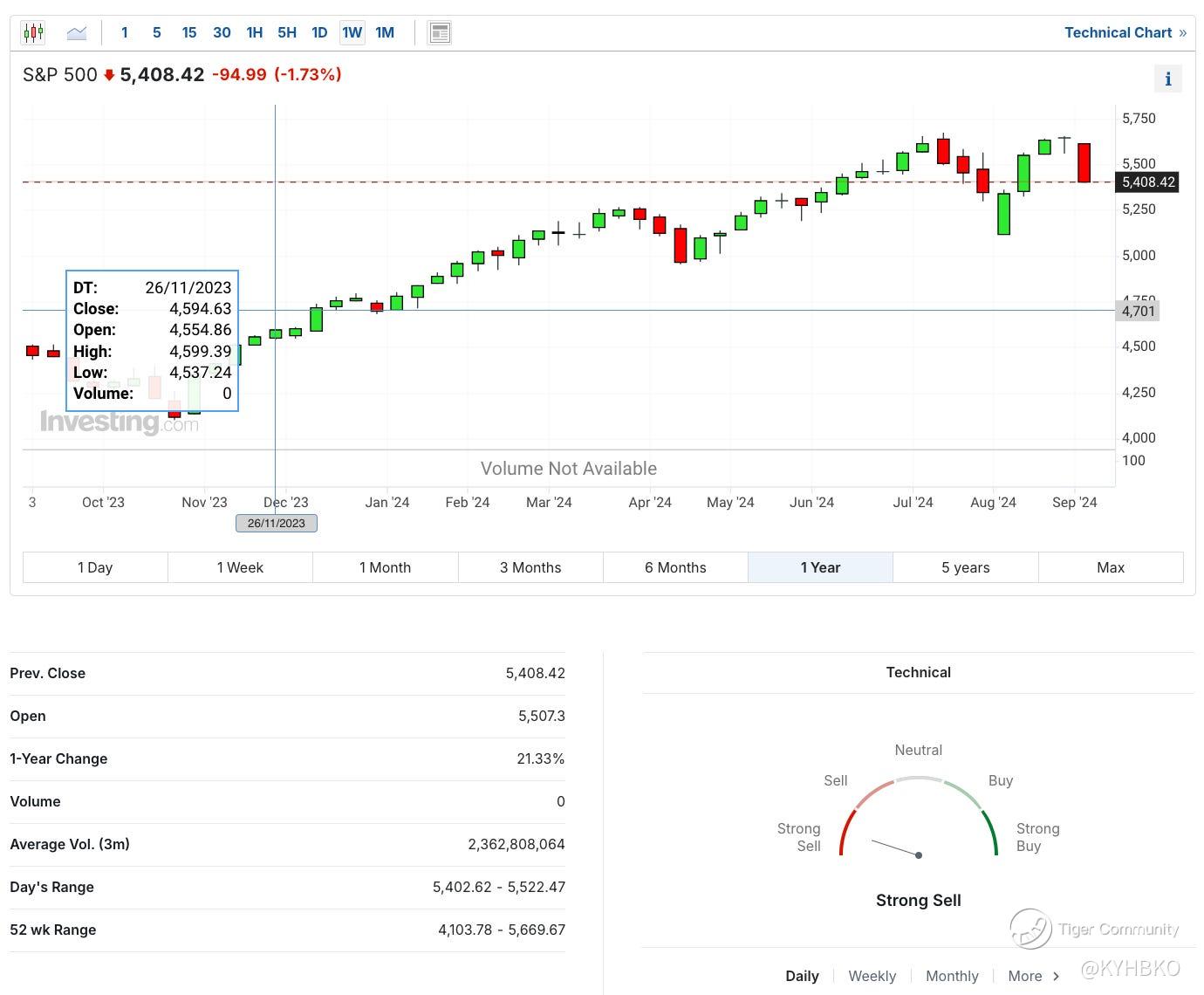Screen dimensions: 1204x995
Task: Expand the More technical timeframes chevron
Action: coord(1056,976)
